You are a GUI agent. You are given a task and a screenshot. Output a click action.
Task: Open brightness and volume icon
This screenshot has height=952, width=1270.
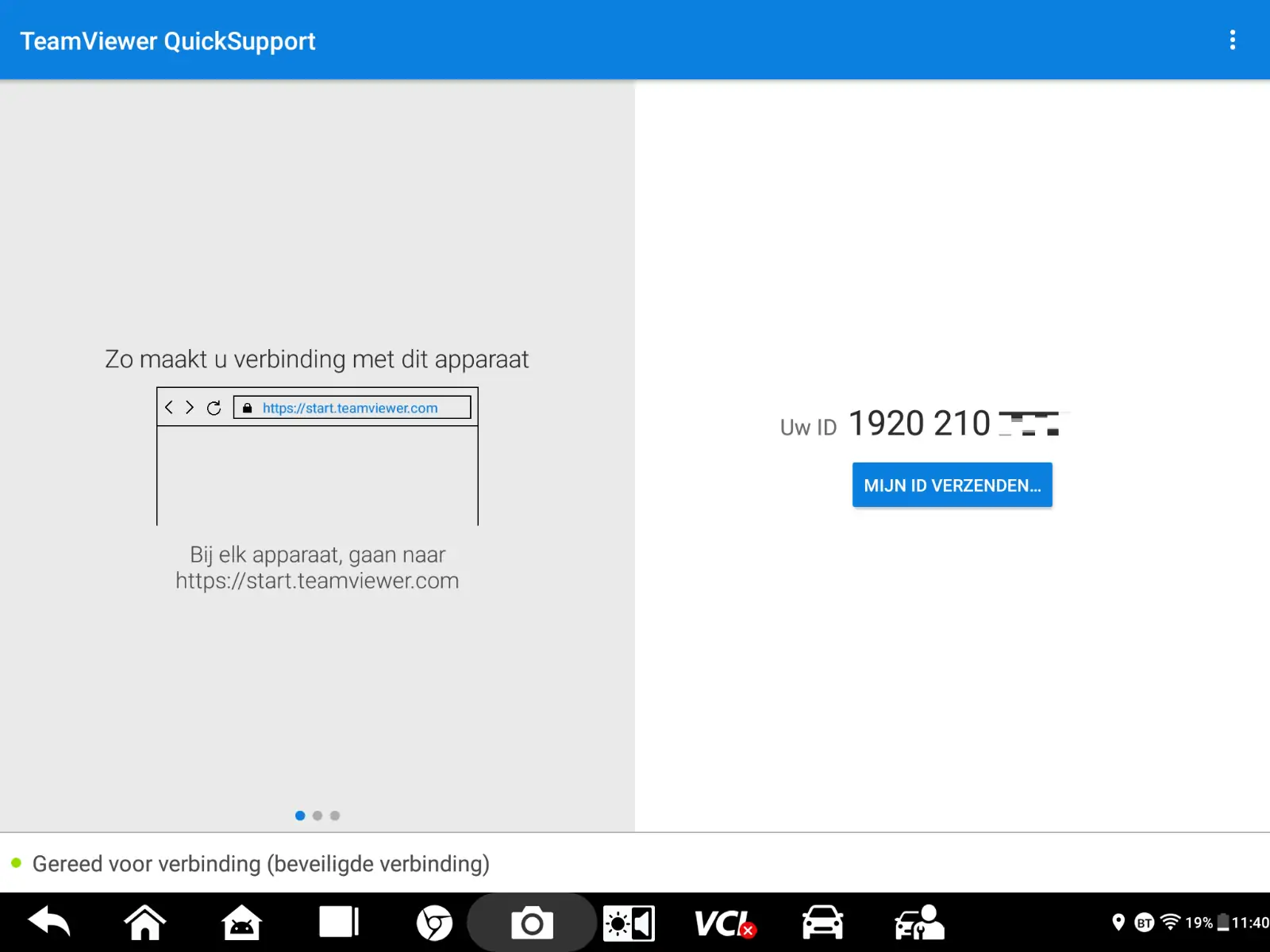coord(629,923)
